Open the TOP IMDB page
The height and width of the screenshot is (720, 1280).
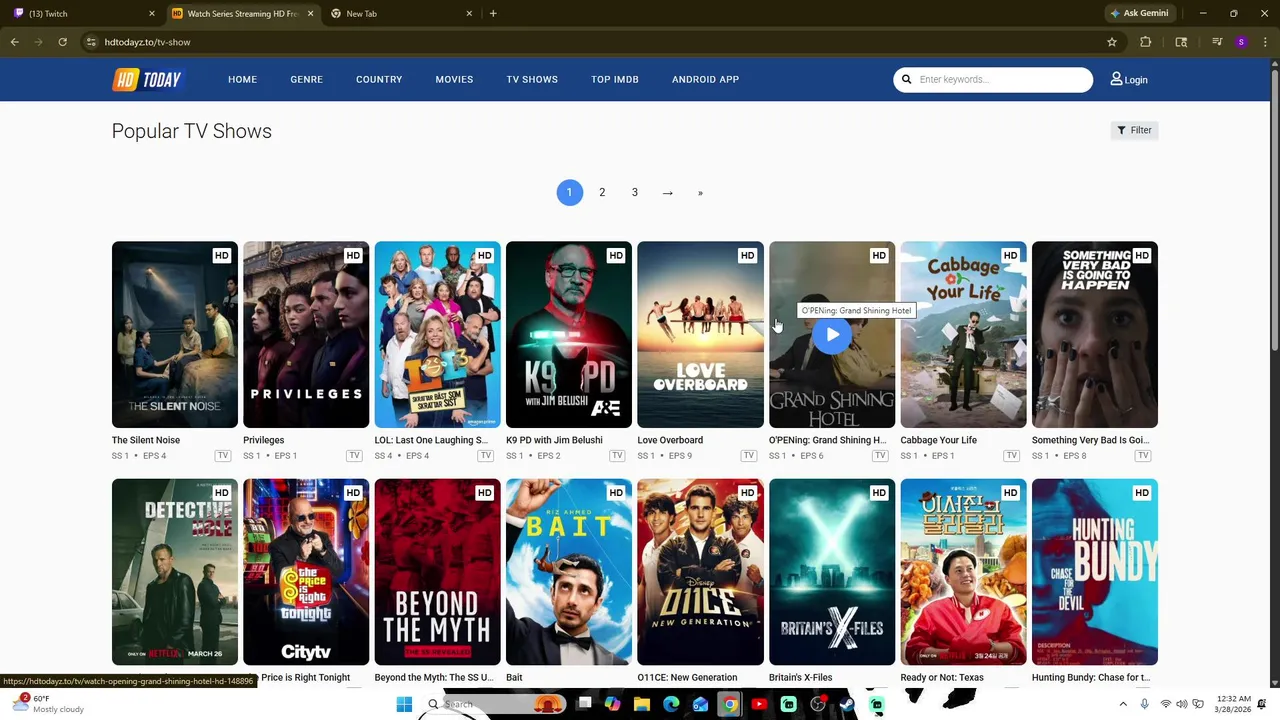click(x=615, y=80)
